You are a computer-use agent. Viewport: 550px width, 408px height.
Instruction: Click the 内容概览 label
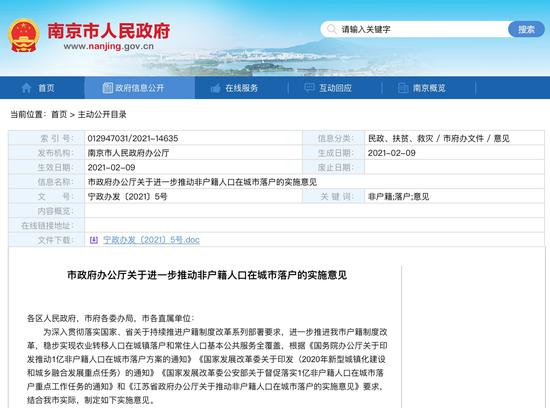coord(56,211)
